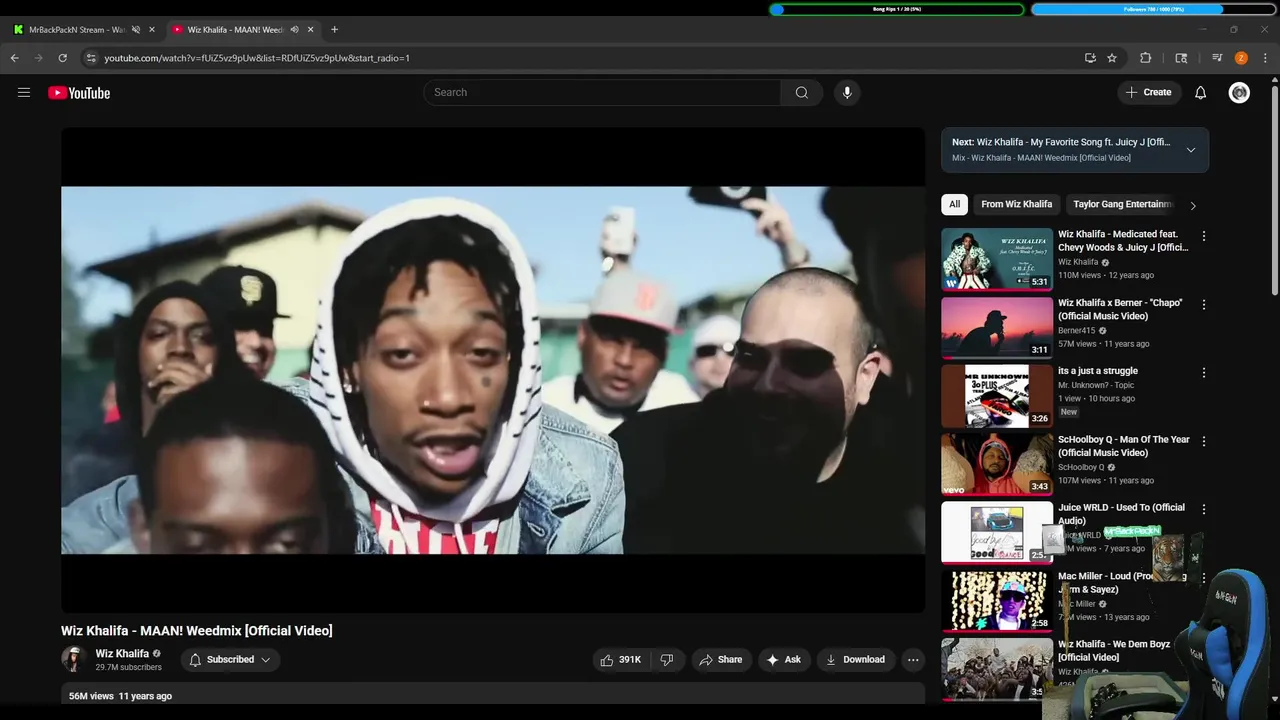Open Wiz Khalifa - We Dem Boyz title

tap(1114, 651)
